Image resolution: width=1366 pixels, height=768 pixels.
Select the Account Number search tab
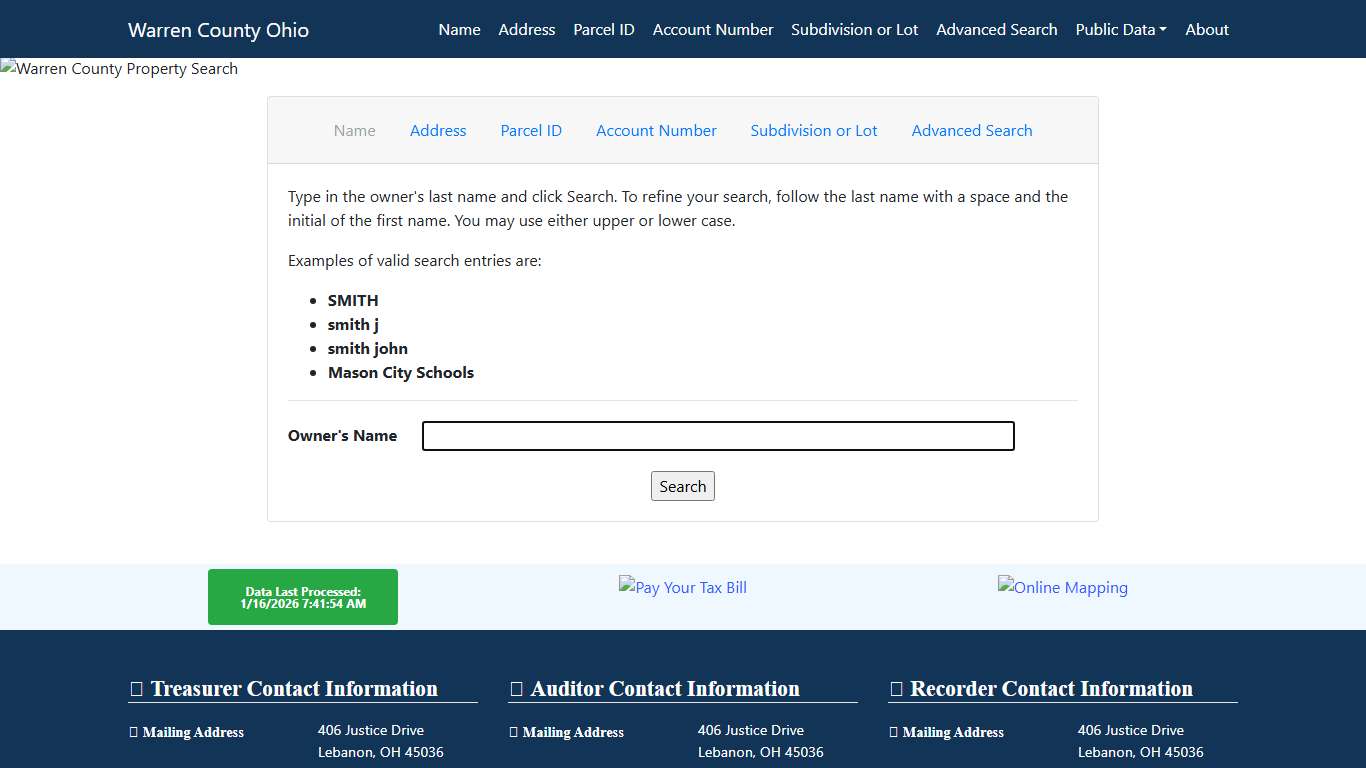656,130
